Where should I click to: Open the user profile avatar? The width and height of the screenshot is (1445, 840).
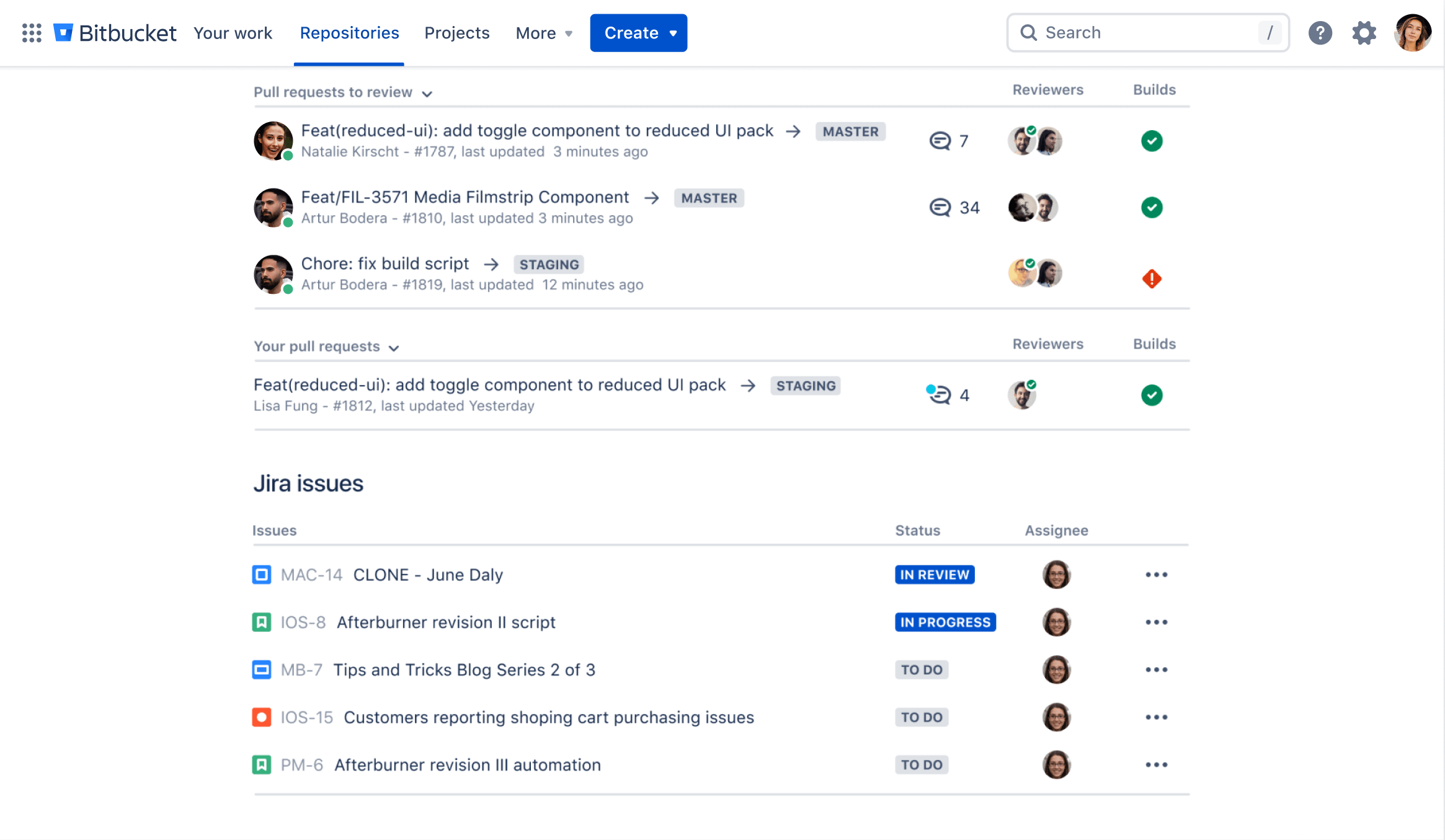1413,33
